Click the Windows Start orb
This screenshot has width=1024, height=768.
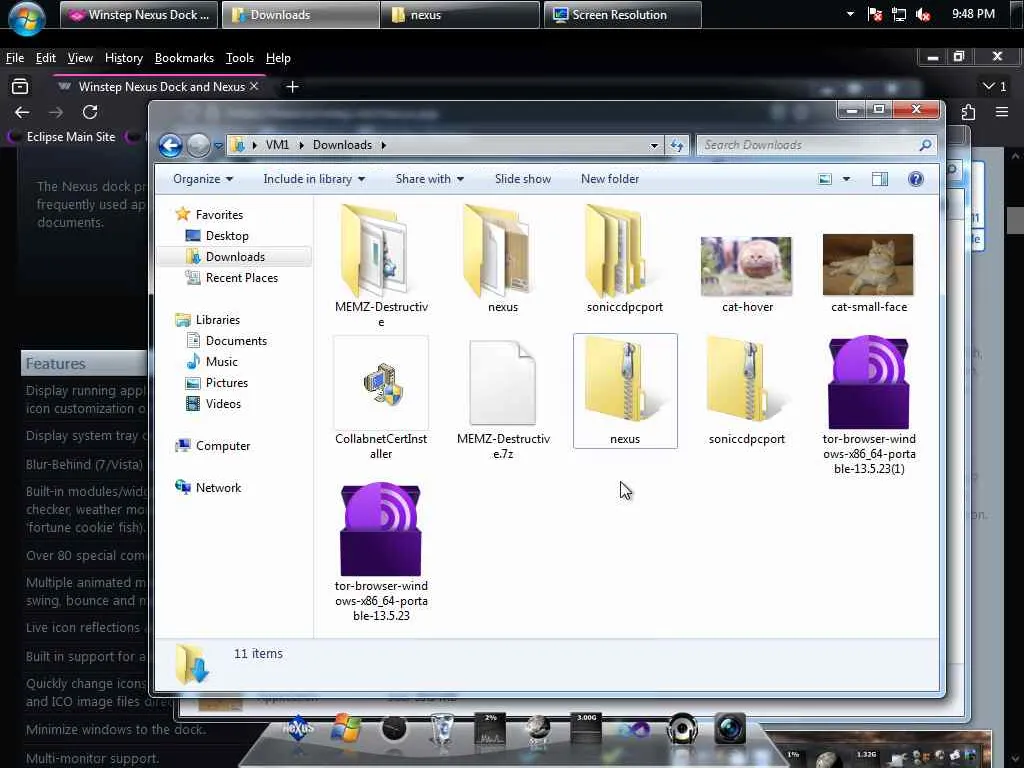pos(27,17)
